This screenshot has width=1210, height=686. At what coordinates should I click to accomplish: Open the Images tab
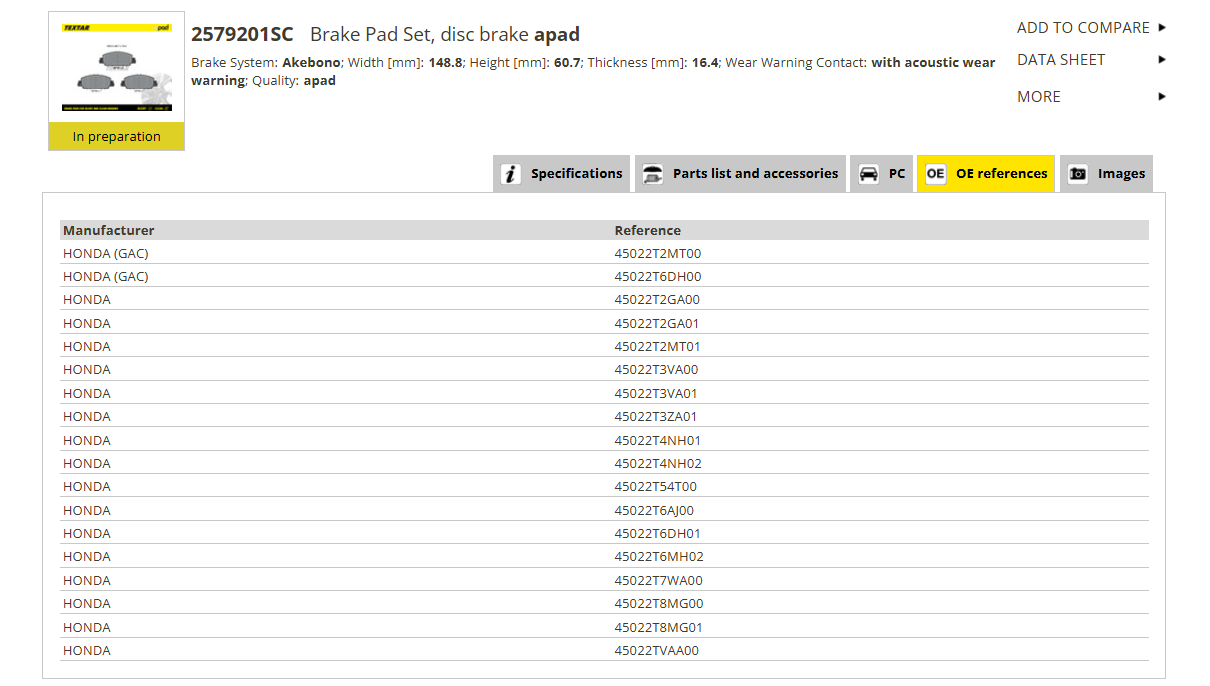1106,173
